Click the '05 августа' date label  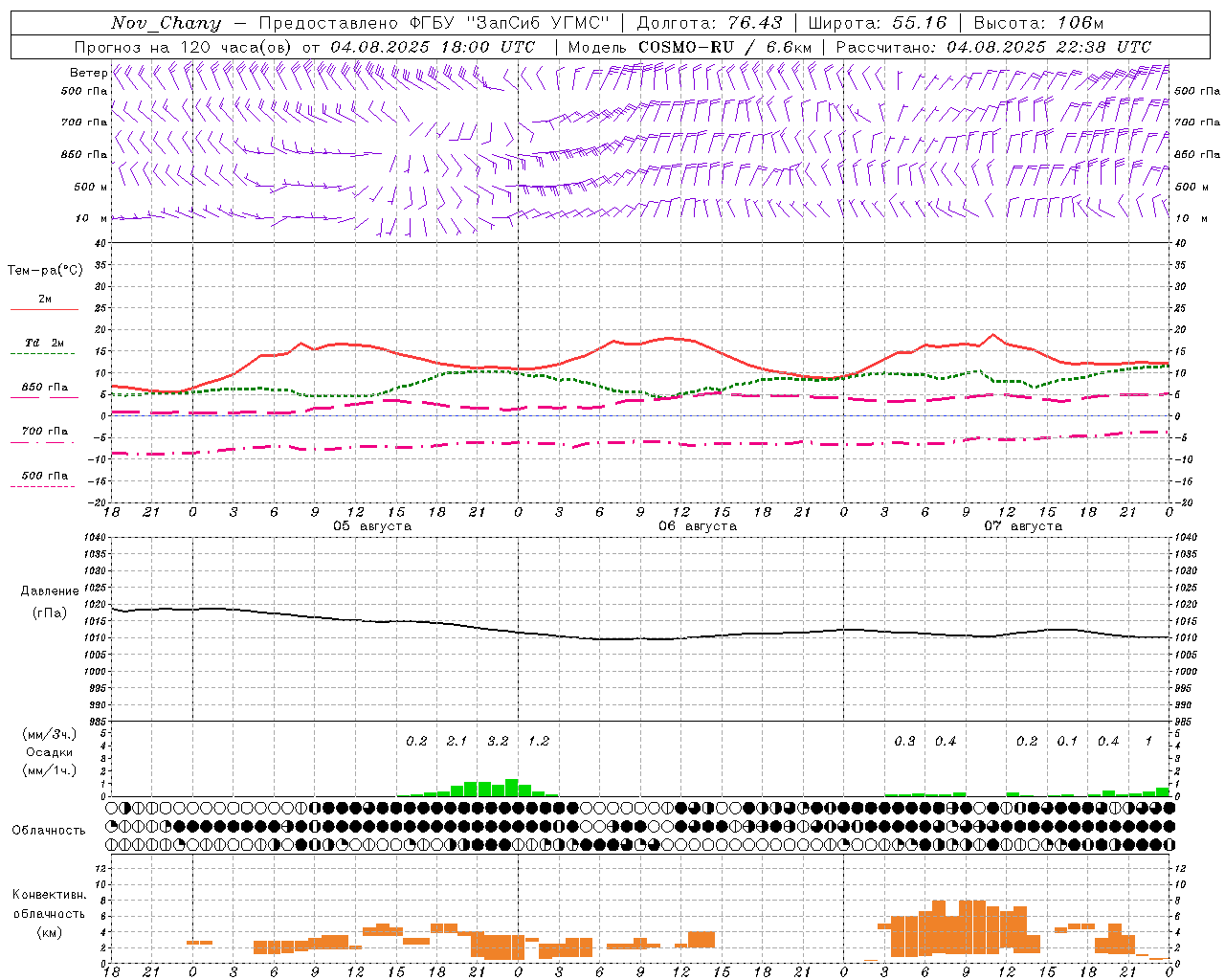[x=372, y=526]
